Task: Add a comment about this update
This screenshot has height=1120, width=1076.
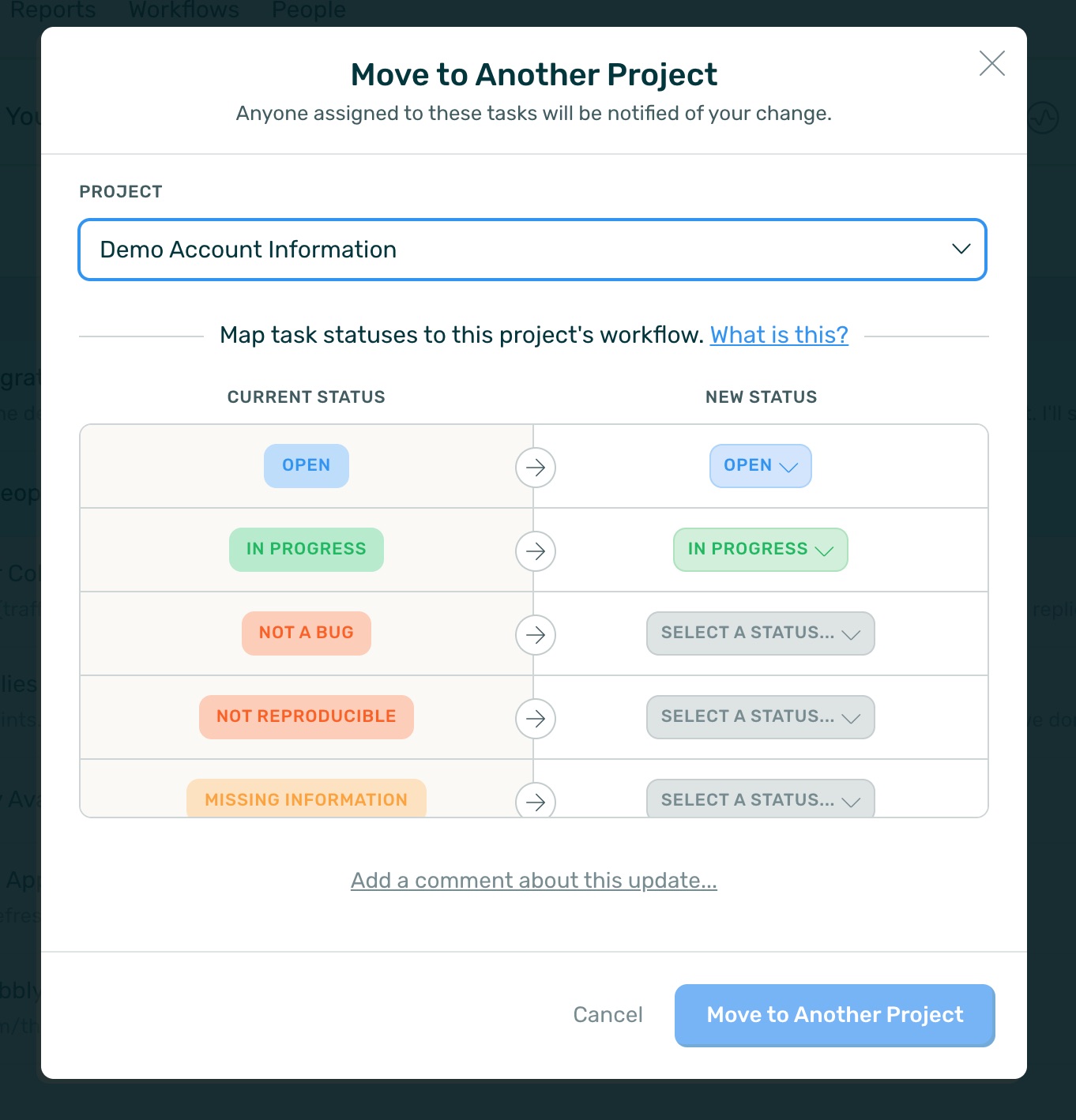Action: (x=534, y=880)
